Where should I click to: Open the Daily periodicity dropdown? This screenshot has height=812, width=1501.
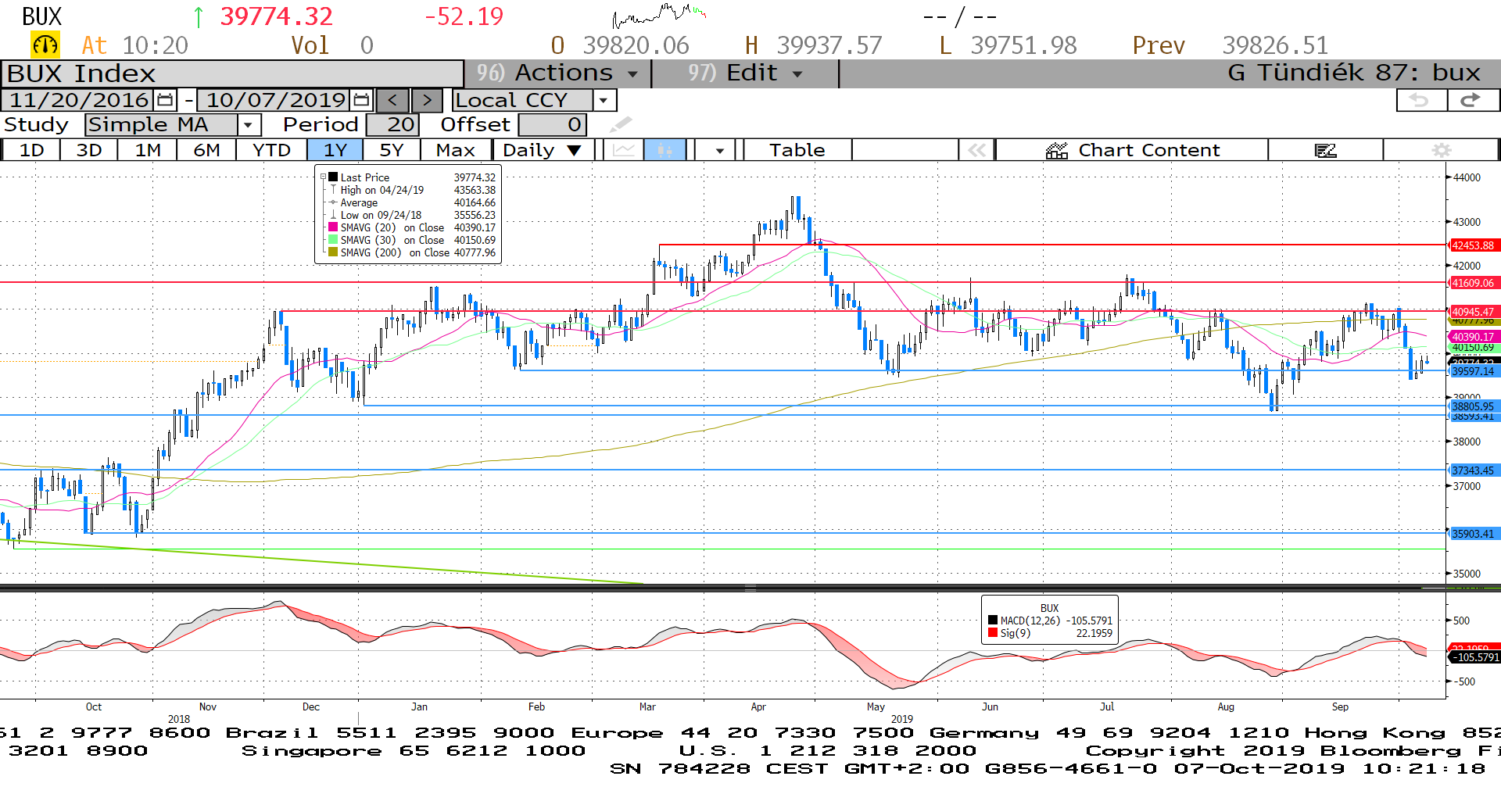[543, 150]
